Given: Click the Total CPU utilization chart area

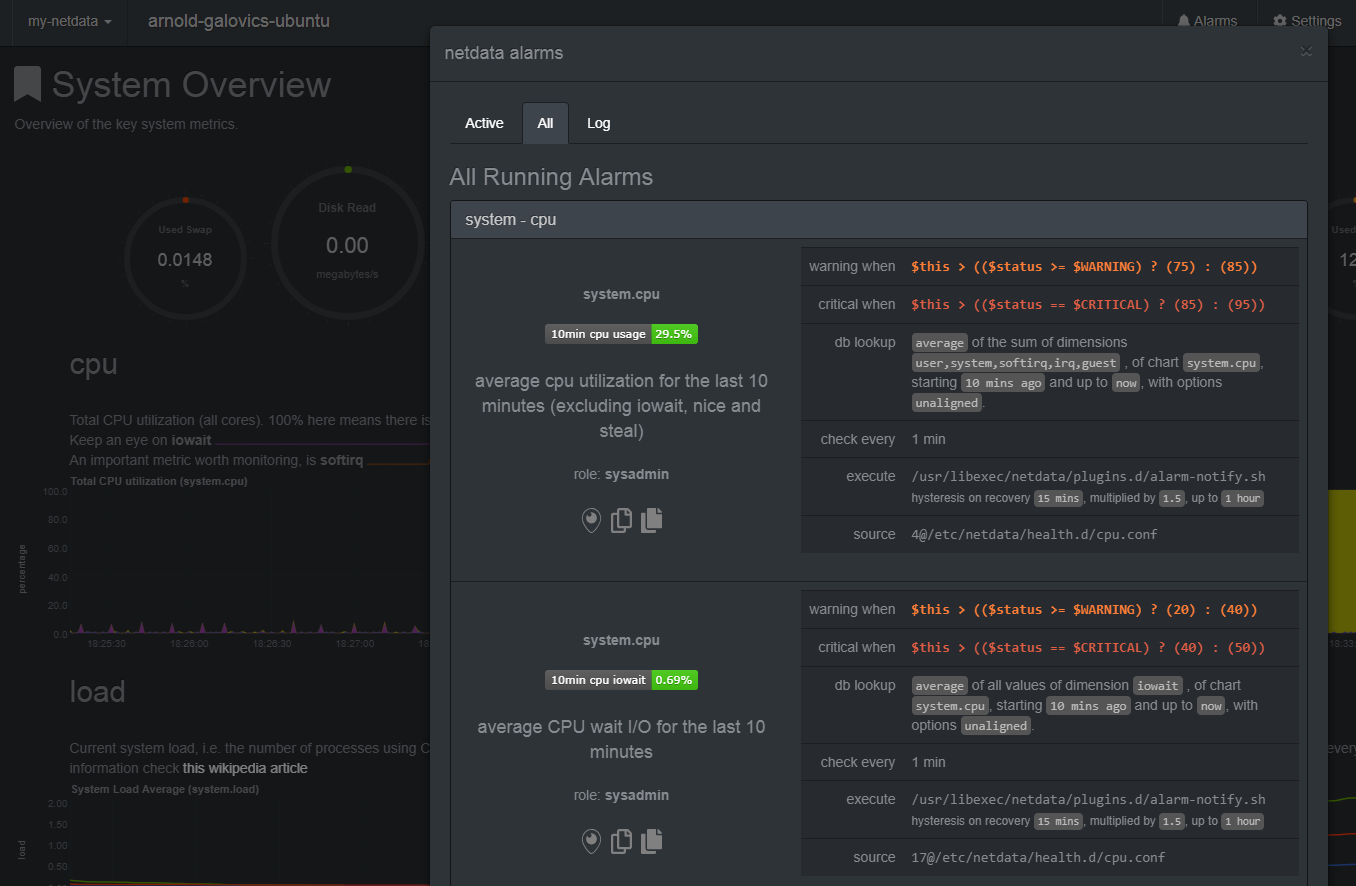Looking at the screenshot, I should (x=250, y=562).
